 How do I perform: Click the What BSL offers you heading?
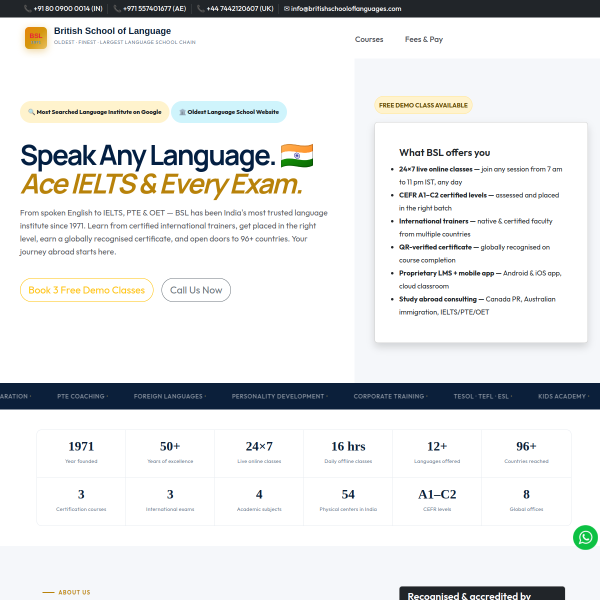[x=444, y=153]
